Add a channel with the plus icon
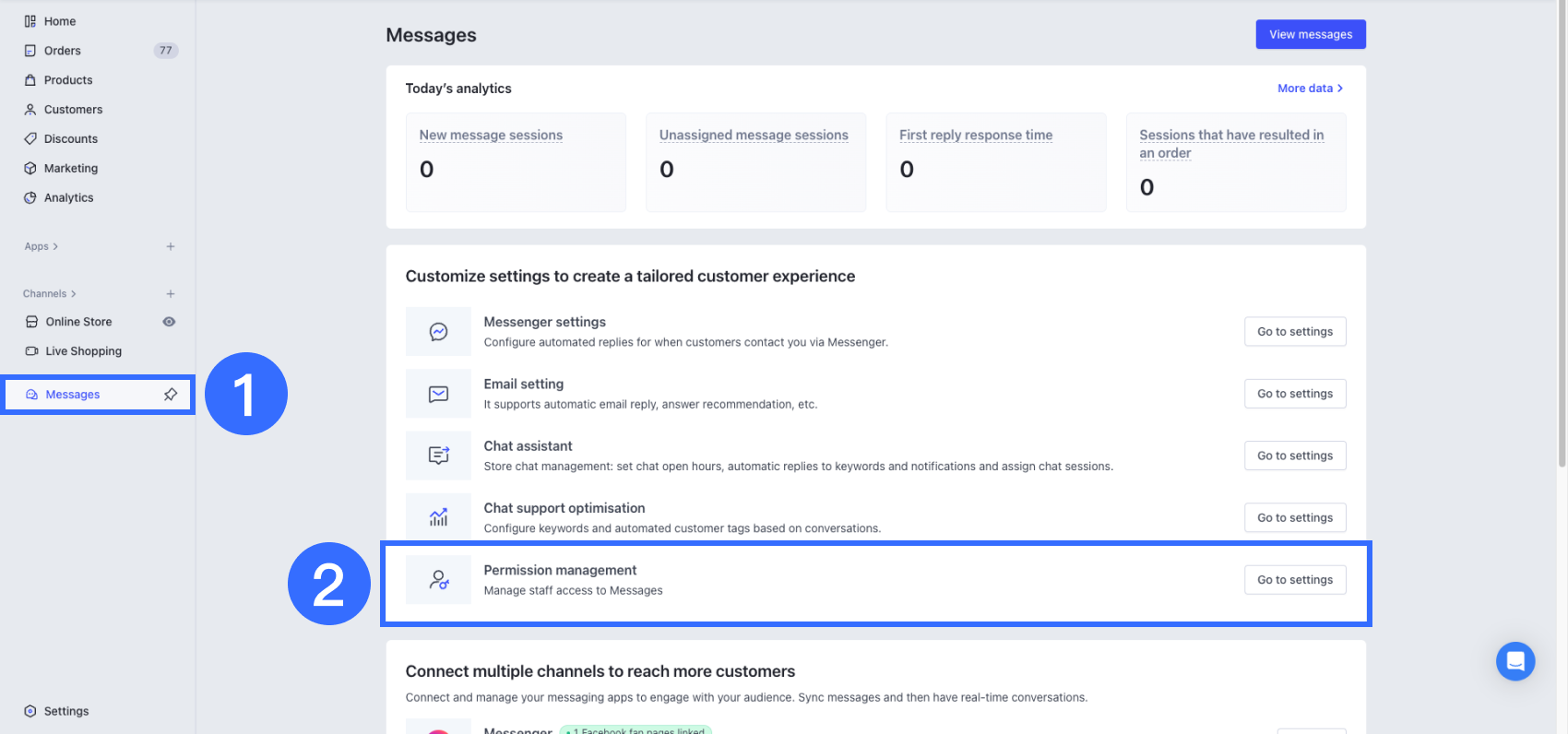The height and width of the screenshot is (734, 1568). (x=171, y=294)
